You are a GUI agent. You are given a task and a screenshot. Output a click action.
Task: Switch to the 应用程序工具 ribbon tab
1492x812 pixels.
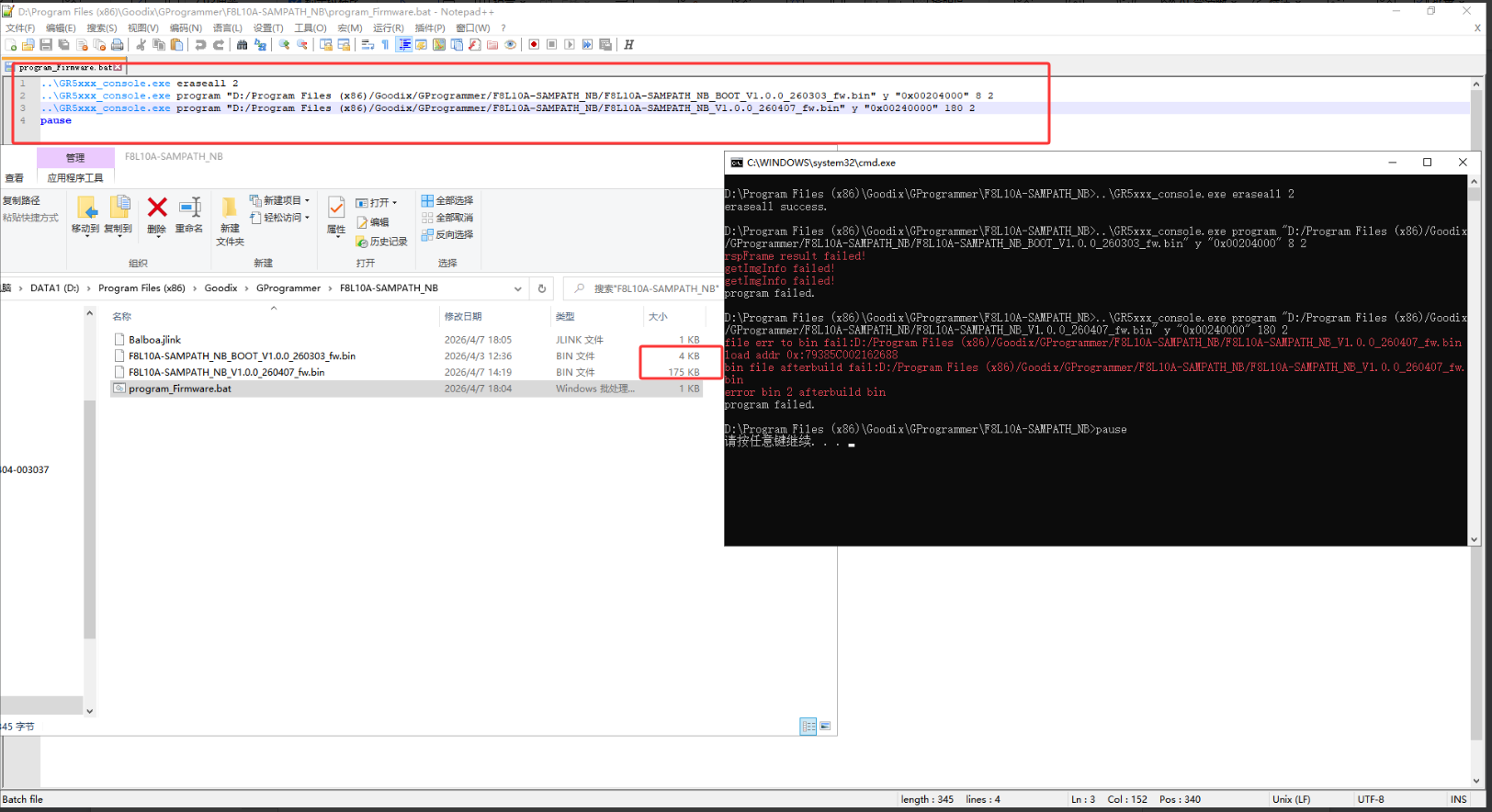pos(75,178)
